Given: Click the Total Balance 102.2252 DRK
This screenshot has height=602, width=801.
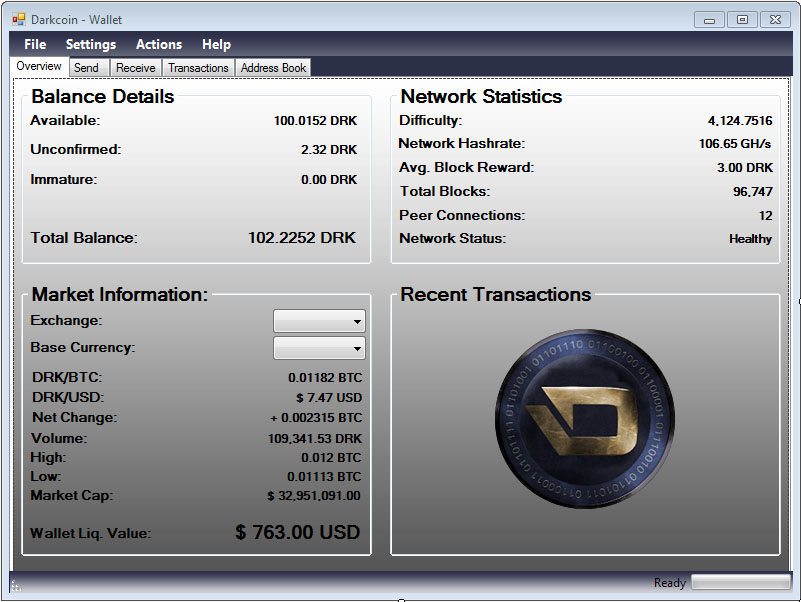Looking at the screenshot, I should click(x=302, y=238).
